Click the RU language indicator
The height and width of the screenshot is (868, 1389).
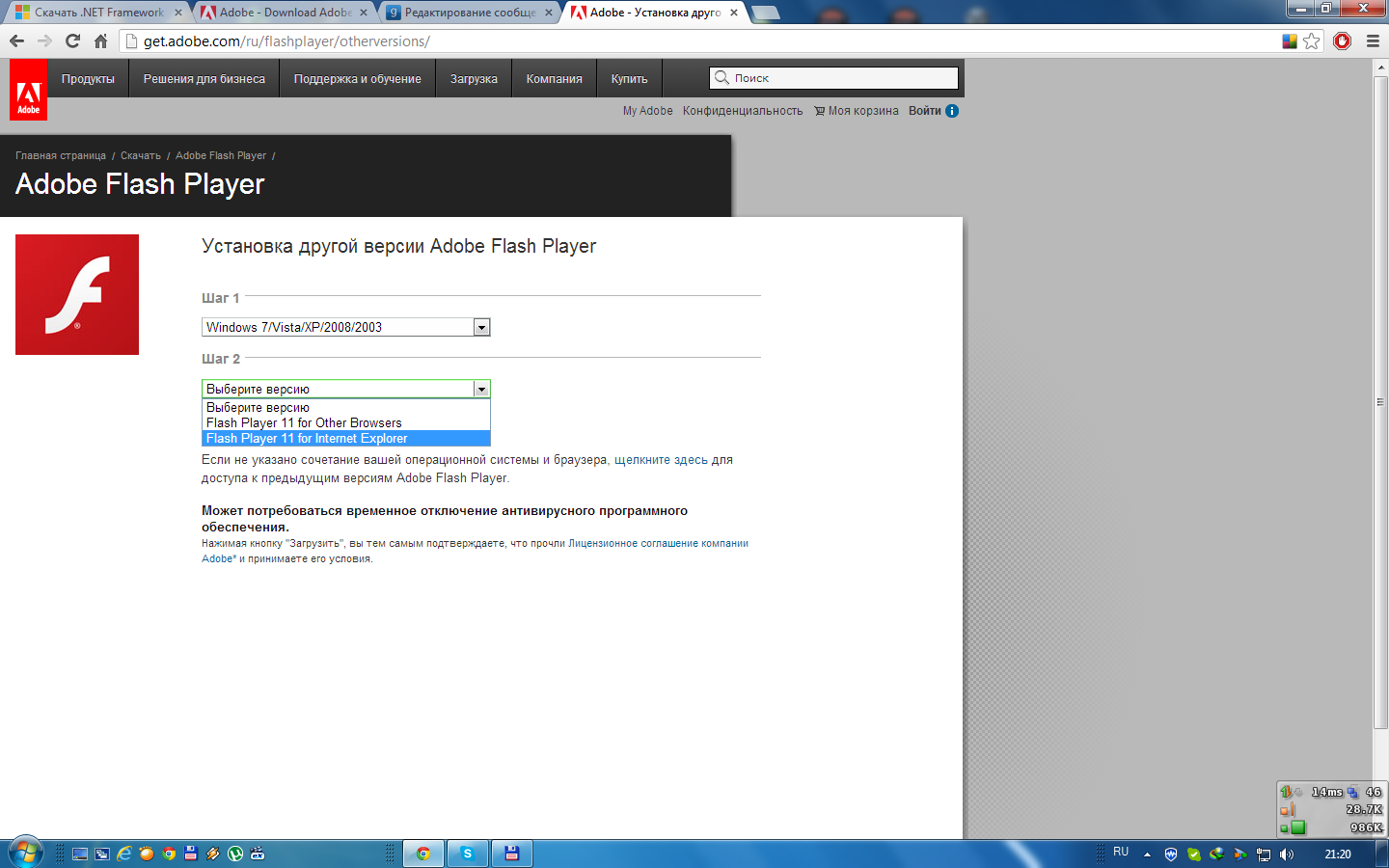pos(1121,853)
